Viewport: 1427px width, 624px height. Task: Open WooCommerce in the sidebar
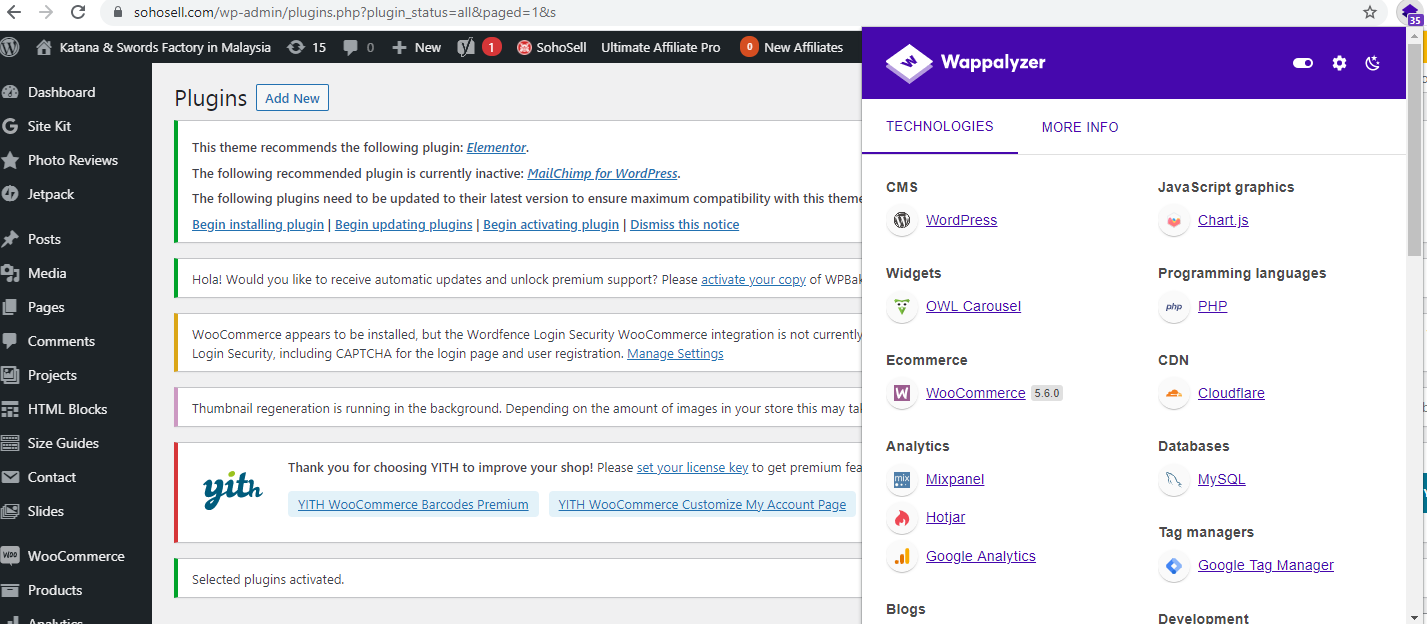[76, 556]
